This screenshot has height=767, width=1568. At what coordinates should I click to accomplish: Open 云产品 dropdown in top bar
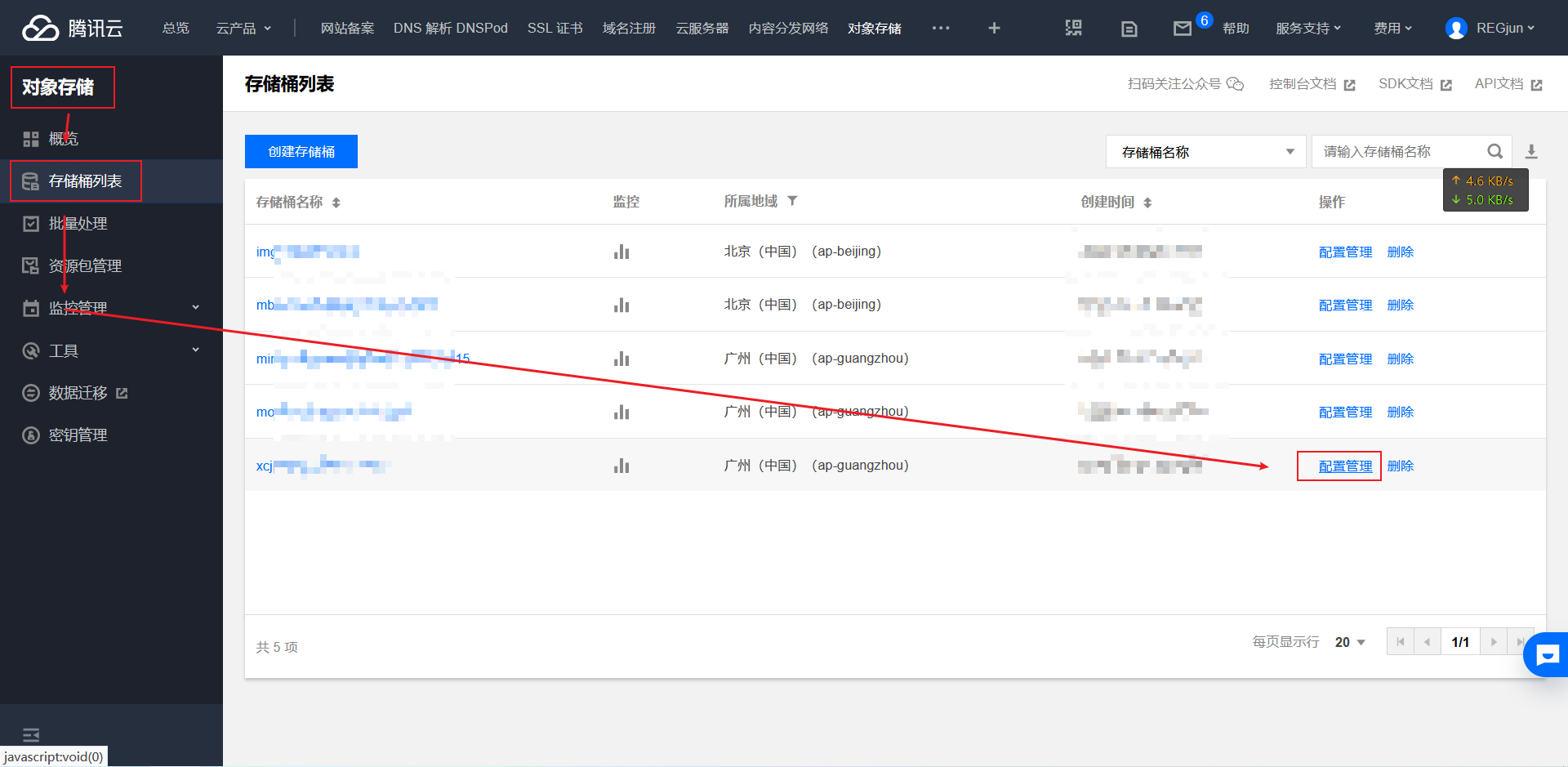click(x=243, y=28)
